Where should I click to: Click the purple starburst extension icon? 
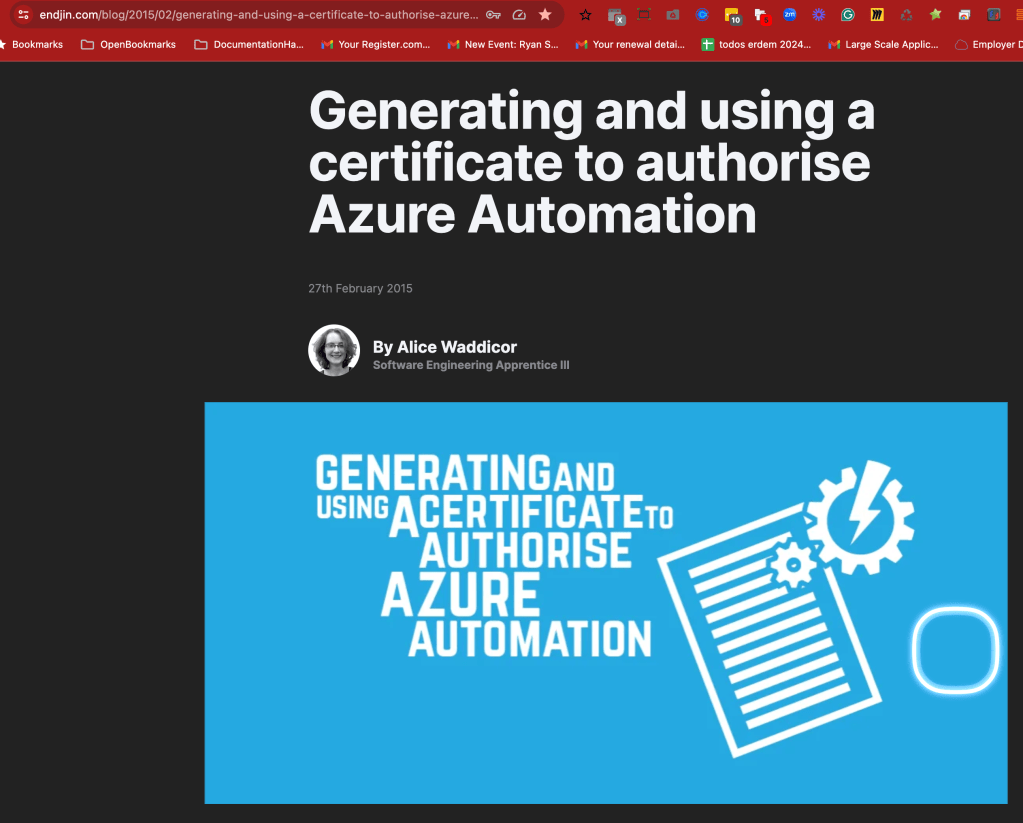tap(819, 14)
